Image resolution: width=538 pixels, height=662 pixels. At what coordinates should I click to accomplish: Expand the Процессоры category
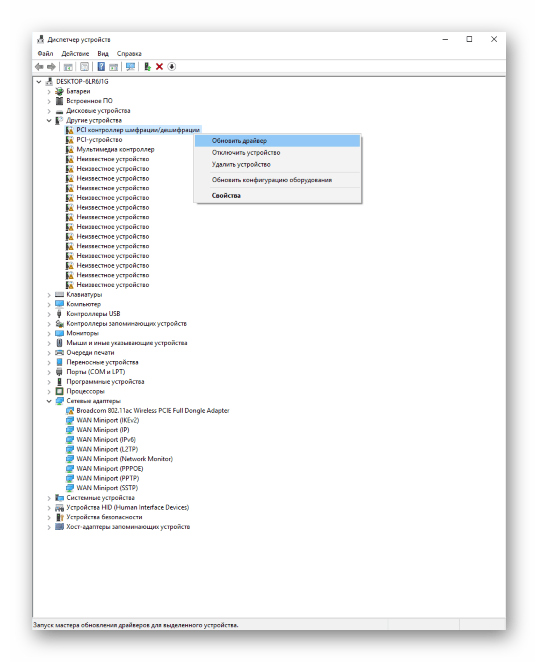(49, 391)
